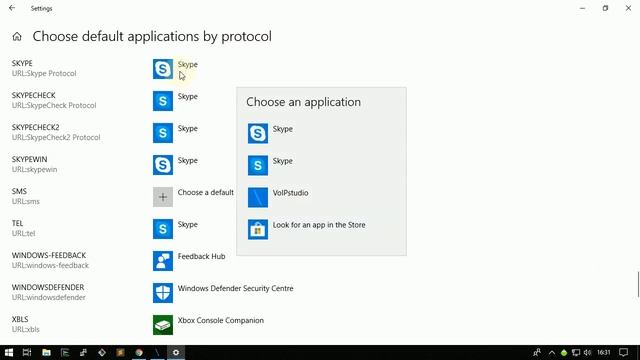Open the VoIPstudio app on the taskbar
The height and width of the screenshot is (360, 640).
[157, 352]
